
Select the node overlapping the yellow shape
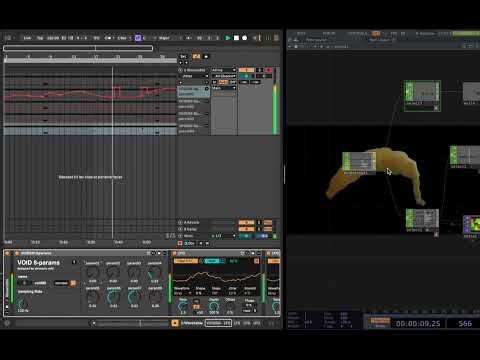pyautogui.click(x=359, y=162)
